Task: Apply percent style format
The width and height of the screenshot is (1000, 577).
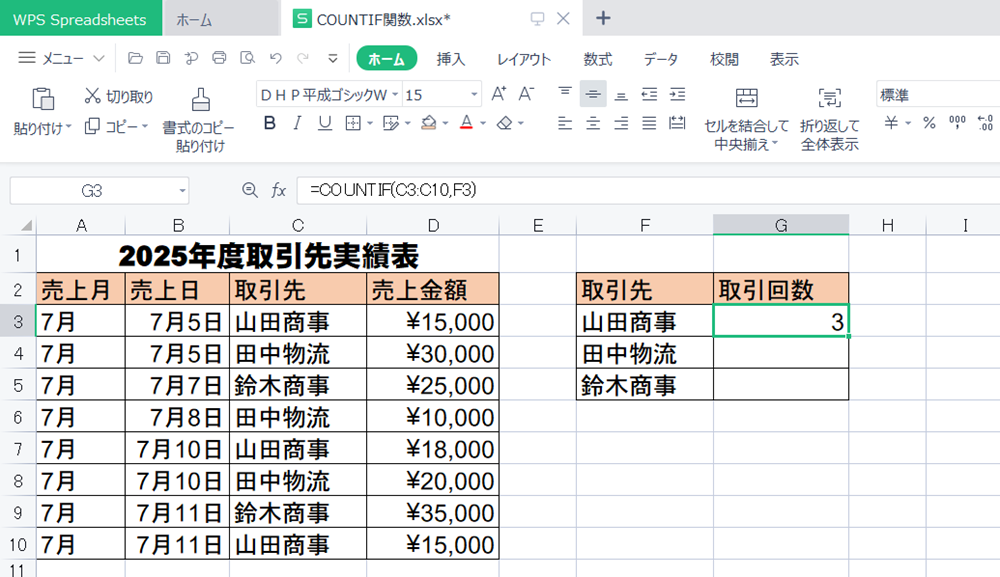Action: click(929, 123)
